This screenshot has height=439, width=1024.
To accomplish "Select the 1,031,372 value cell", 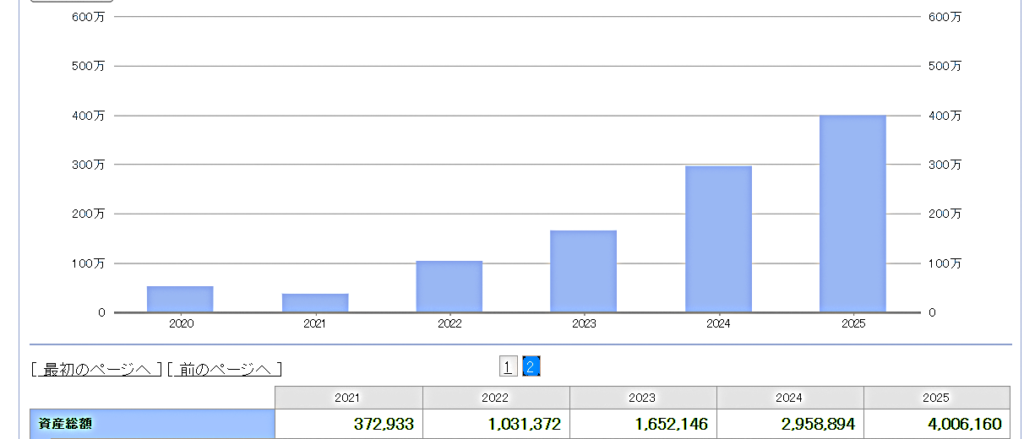I will tap(495, 424).
